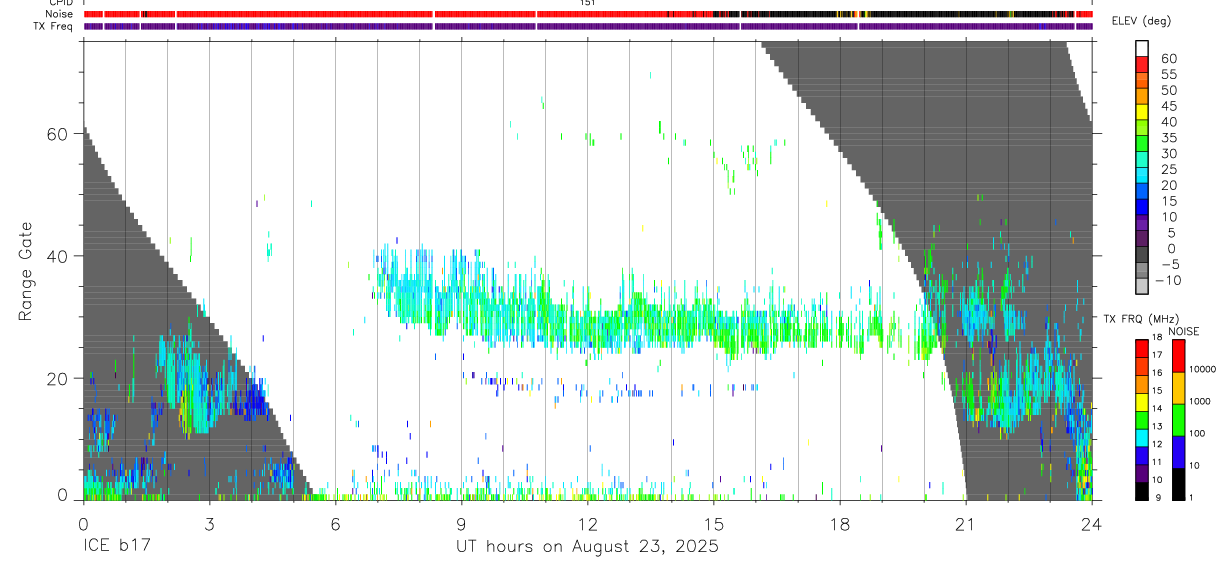The width and height of the screenshot is (1228, 567).
Task: Select the yellow swatch in the ELEV color bar
Action: 1142,111
